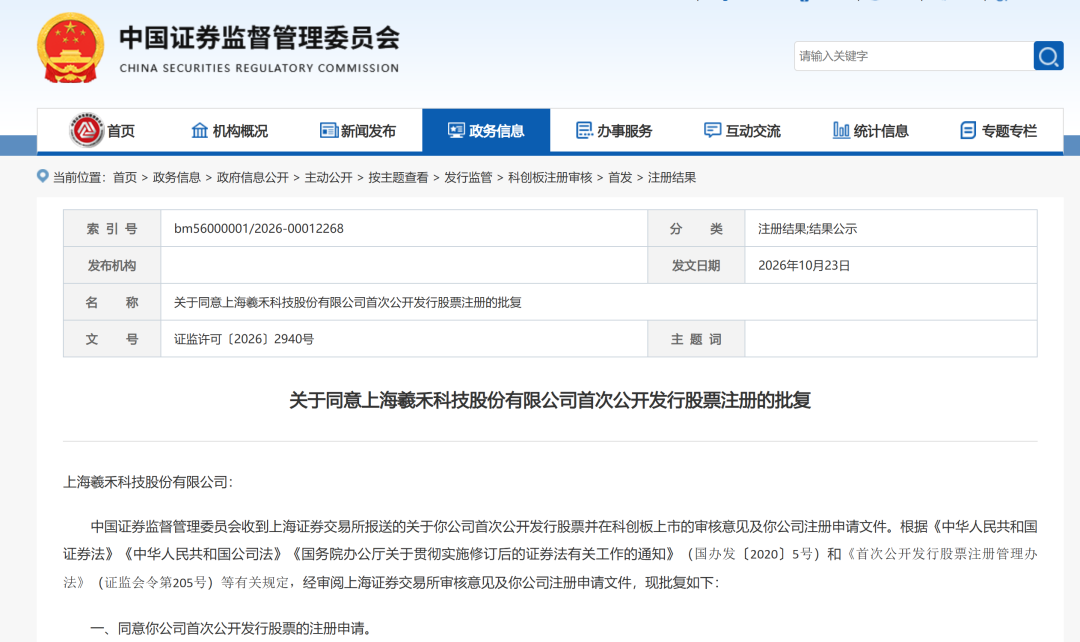Click the chat bubble icon next to 互动交流
The width and height of the screenshot is (1080, 642).
click(712, 130)
